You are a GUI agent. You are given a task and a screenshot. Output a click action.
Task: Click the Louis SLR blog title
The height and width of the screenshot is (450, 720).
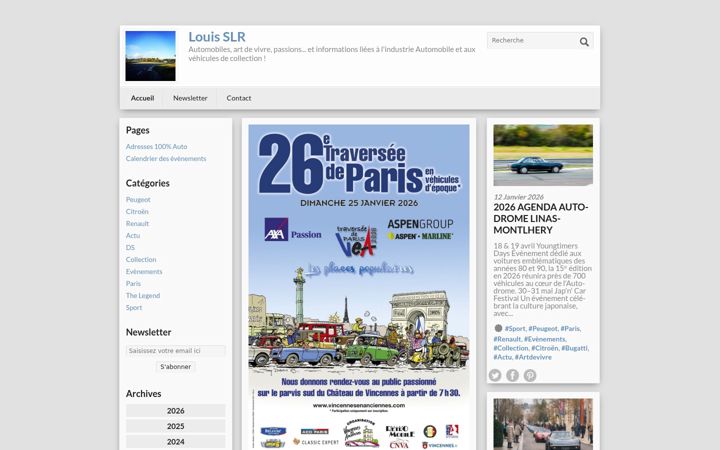pos(217,37)
